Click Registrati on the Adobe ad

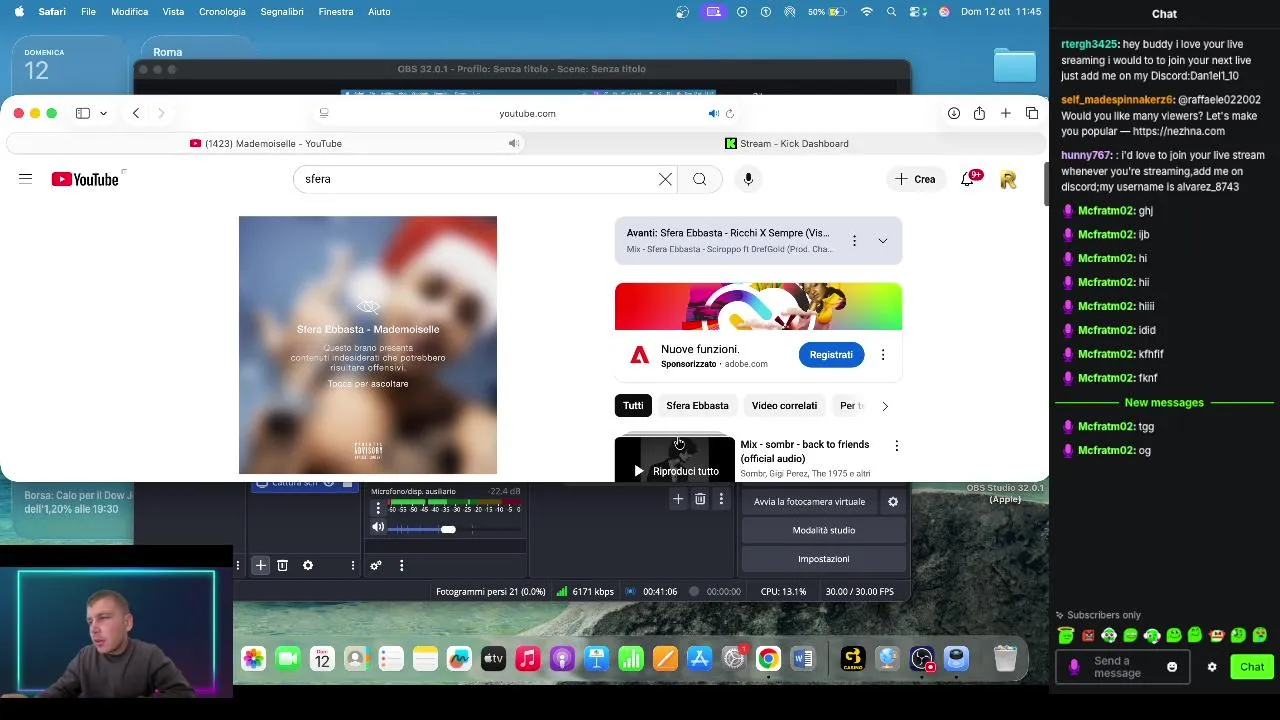click(x=831, y=355)
